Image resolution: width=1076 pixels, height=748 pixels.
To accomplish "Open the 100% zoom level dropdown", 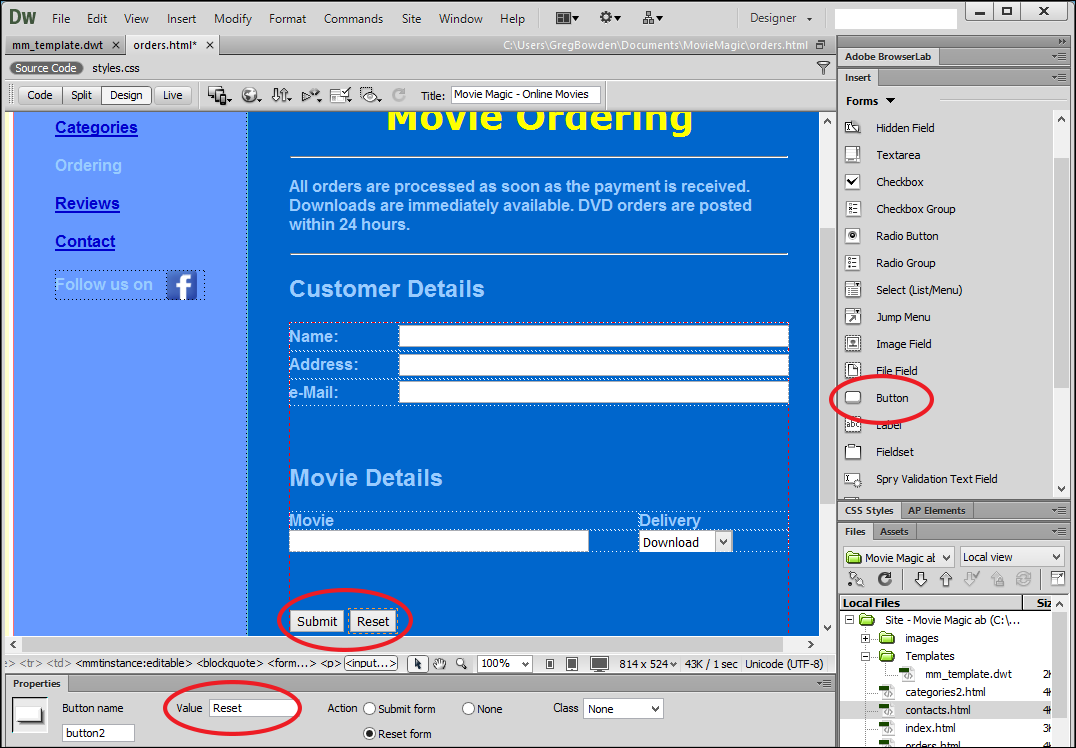I will pos(504,664).
